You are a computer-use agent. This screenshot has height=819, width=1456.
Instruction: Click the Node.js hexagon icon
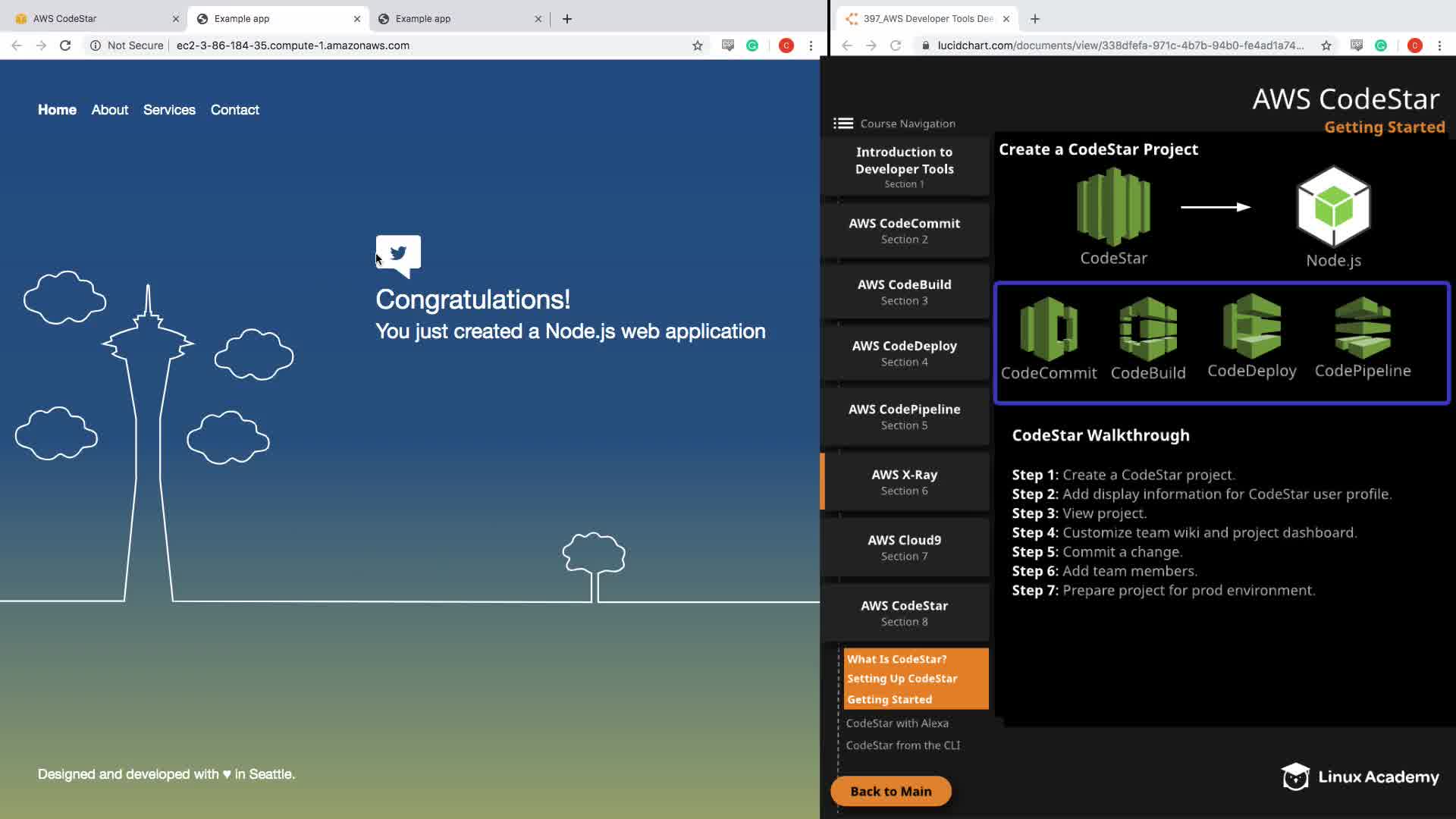(1333, 207)
